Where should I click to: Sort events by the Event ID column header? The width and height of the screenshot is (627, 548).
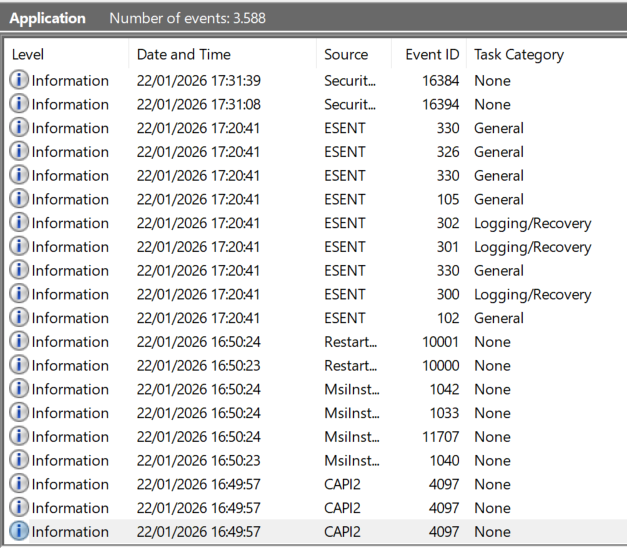click(432, 55)
